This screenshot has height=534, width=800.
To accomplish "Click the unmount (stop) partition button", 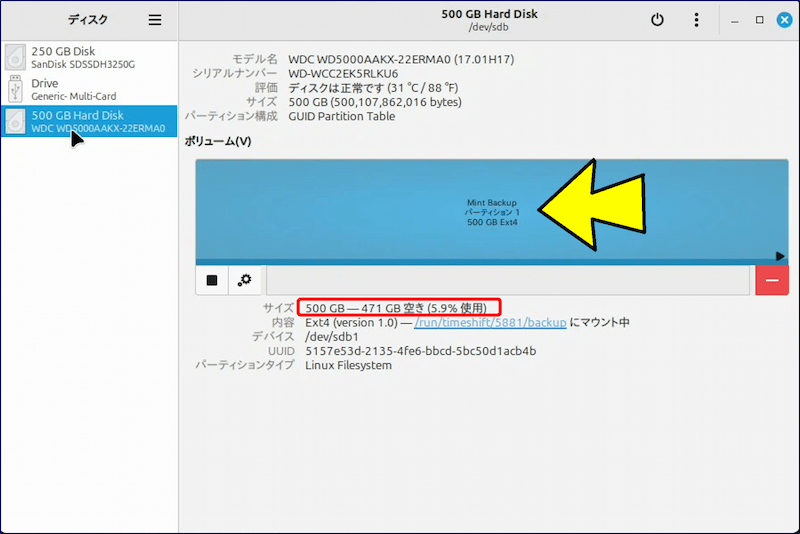I will click(x=212, y=281).
